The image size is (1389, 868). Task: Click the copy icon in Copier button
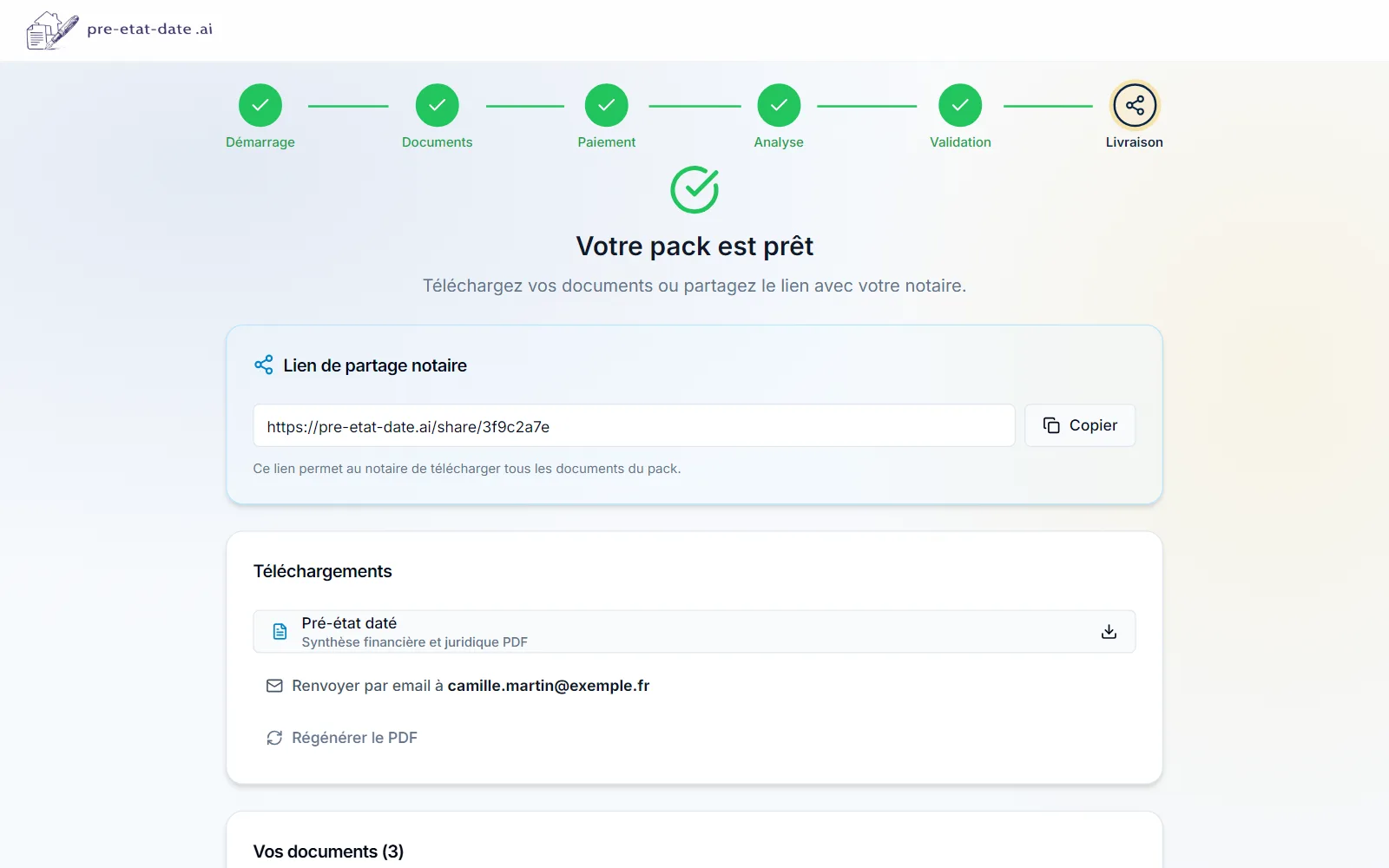coord(1051,425)
